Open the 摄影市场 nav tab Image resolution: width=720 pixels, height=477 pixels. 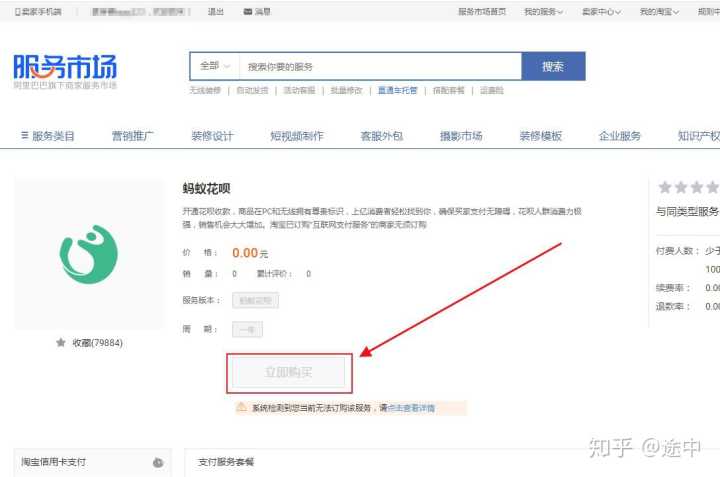click(461, 136)
